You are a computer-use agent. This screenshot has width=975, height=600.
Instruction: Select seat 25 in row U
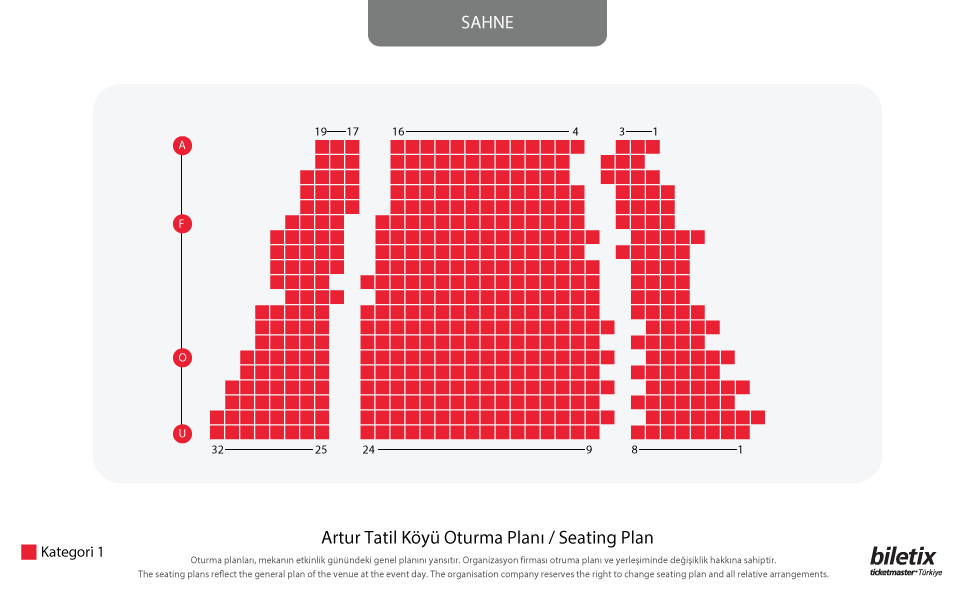322,432
